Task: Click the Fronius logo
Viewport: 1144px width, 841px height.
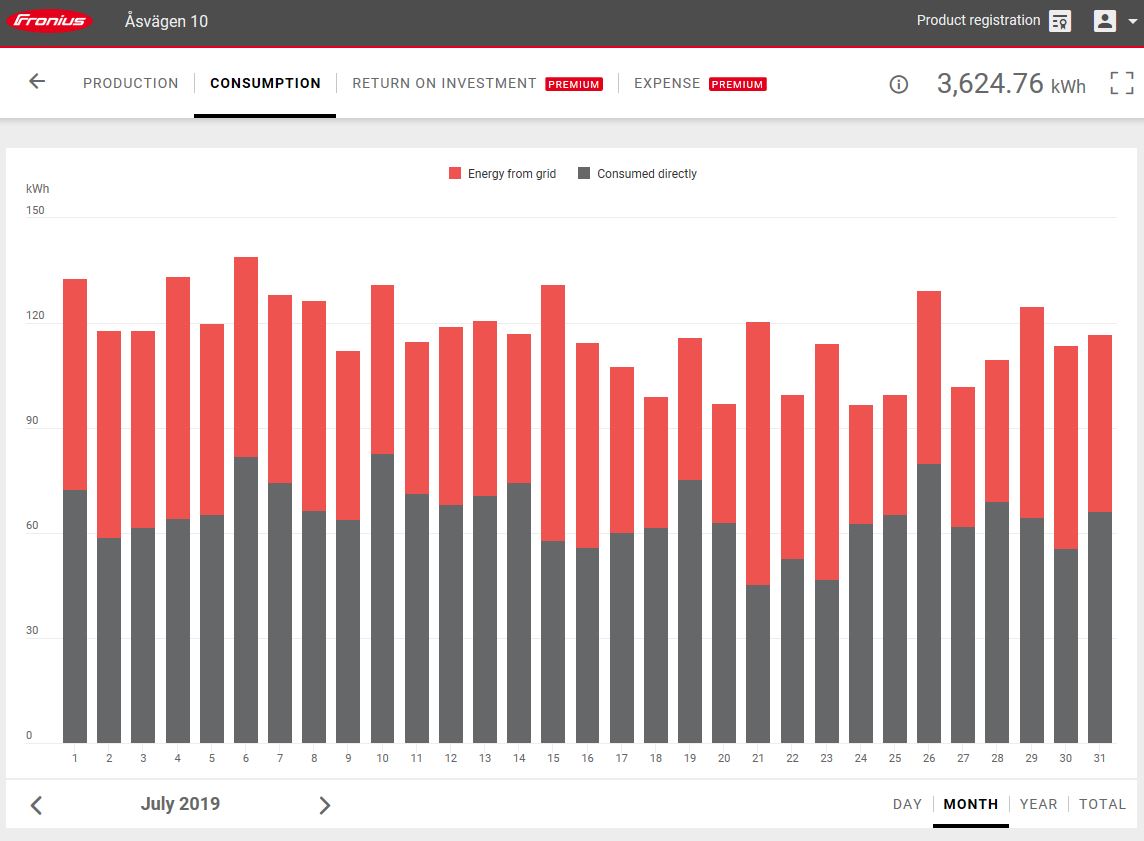Action: 50,21
